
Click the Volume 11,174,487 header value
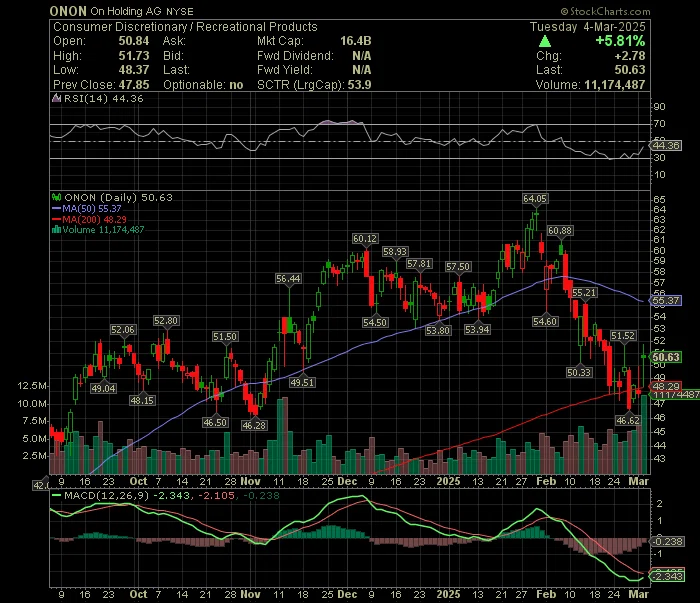tap(615, 85)
